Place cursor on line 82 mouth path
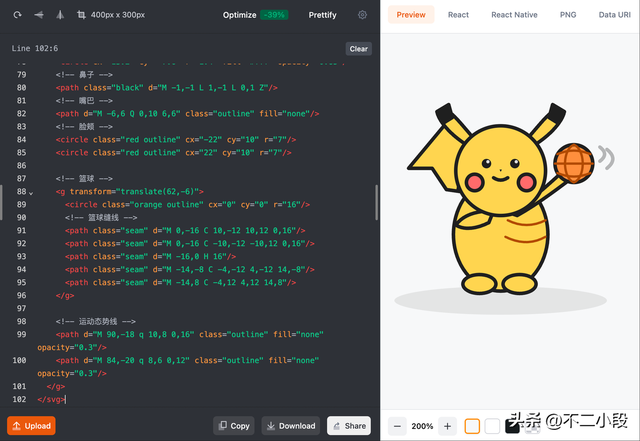Viewport: 640px width, 441px height. (x=187, y=114)
